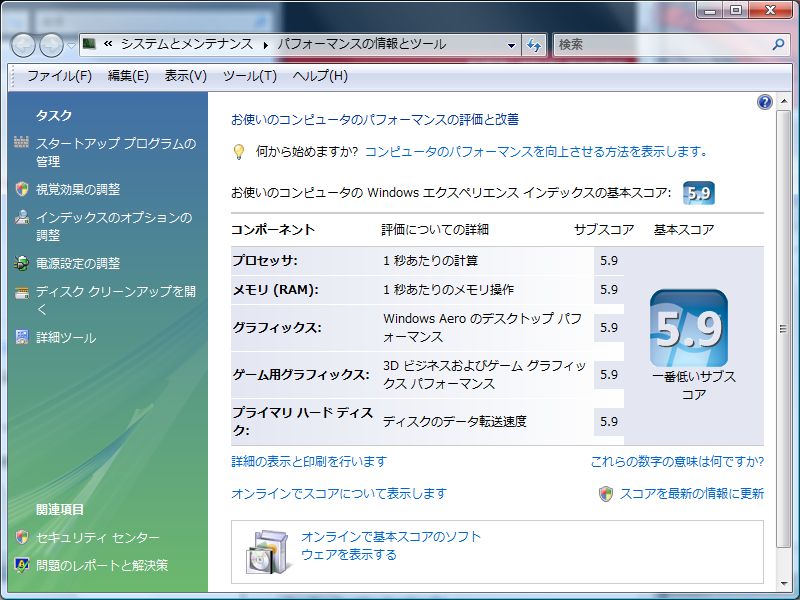Image resolution: width=800 pixels, height=600 pixels.
Task: Open 詳細の表示と印刷を行います link
Action: pyautogui.click(x=309, y=461)
